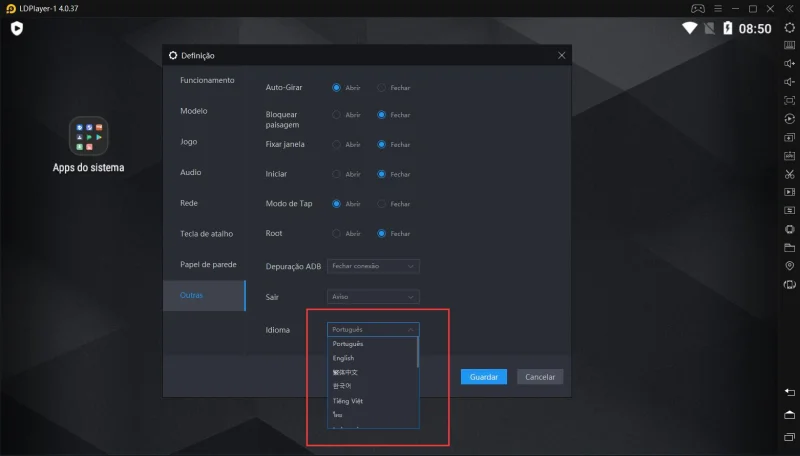Open the multi-instance add window icon
Image resolution: width=800 pixels, height=456 pixels.
[789, 137]
